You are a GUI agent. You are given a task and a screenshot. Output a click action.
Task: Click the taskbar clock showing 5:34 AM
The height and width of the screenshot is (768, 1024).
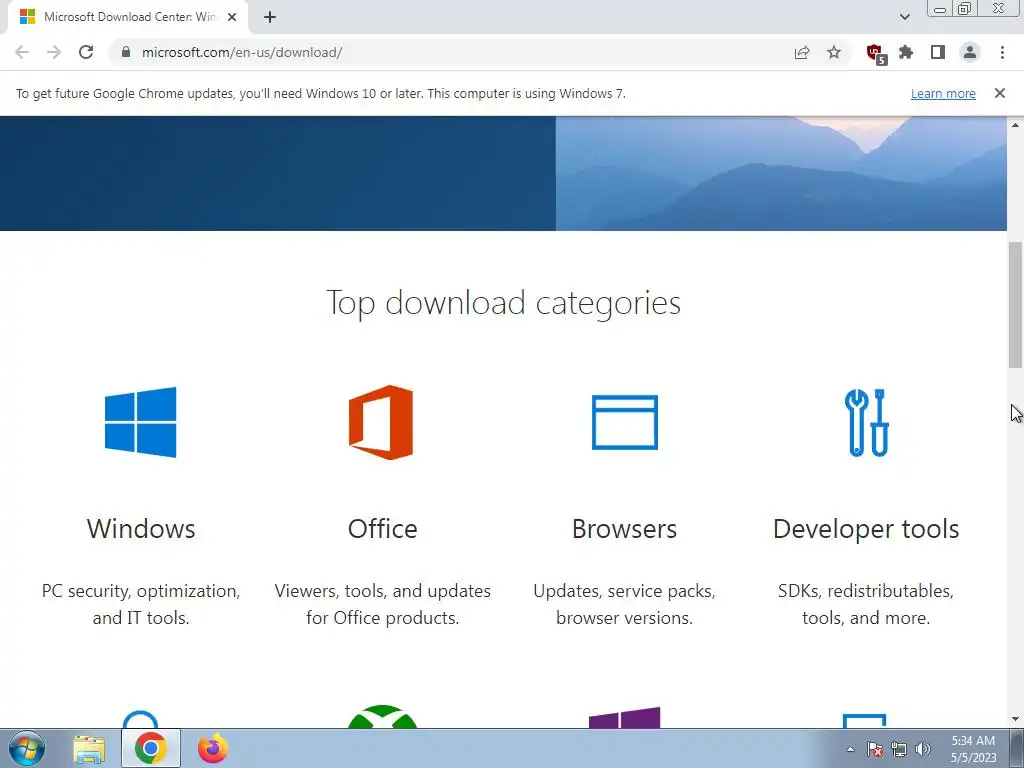pos(973,749)
